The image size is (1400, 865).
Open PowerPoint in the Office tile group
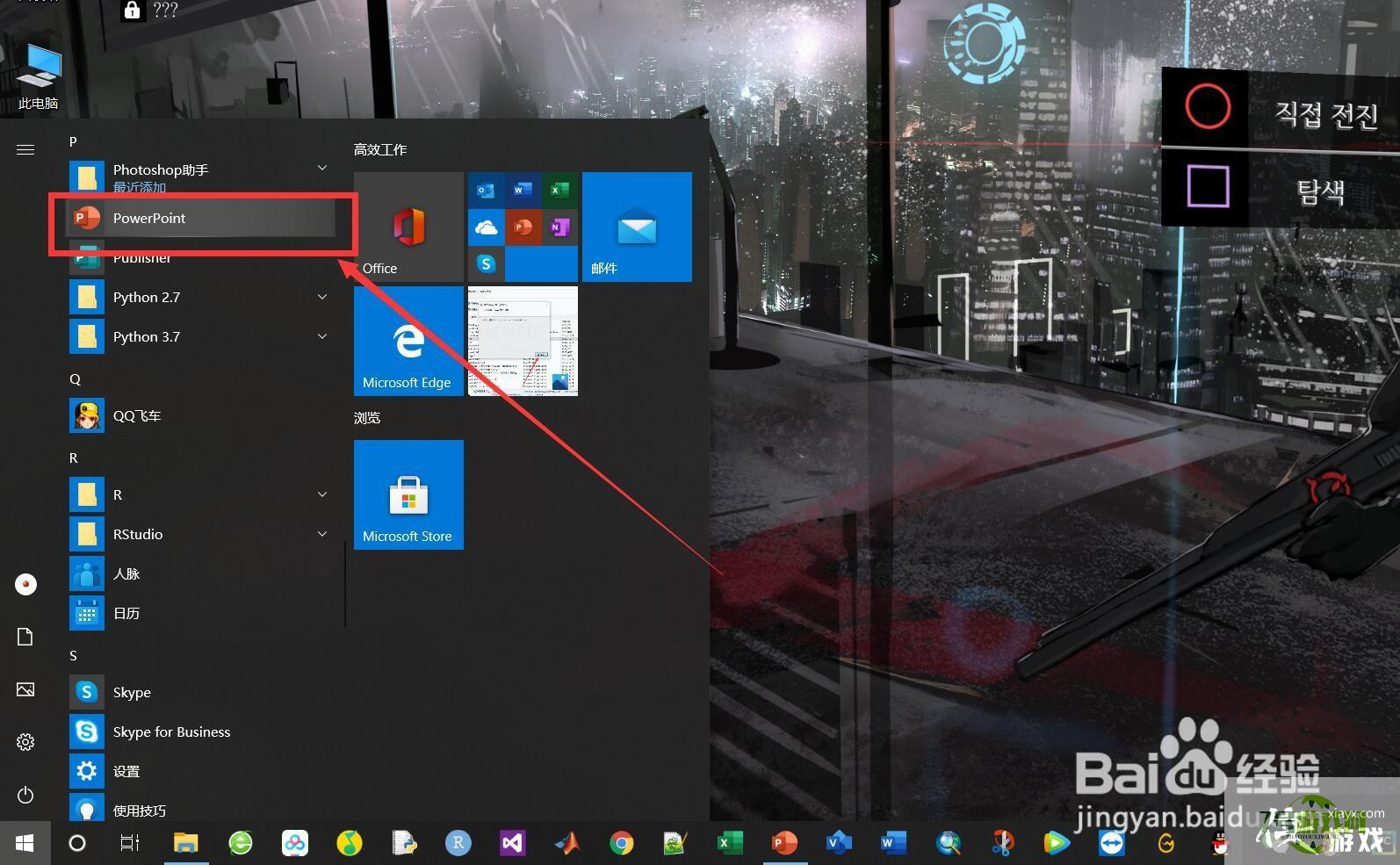tap(523, 227)
